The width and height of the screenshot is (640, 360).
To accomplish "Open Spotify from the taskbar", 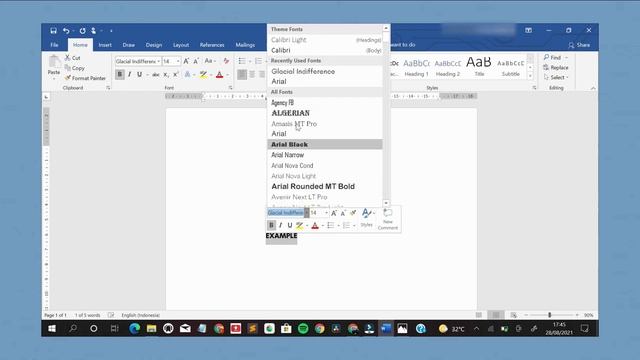I will [x=303, y=329].
